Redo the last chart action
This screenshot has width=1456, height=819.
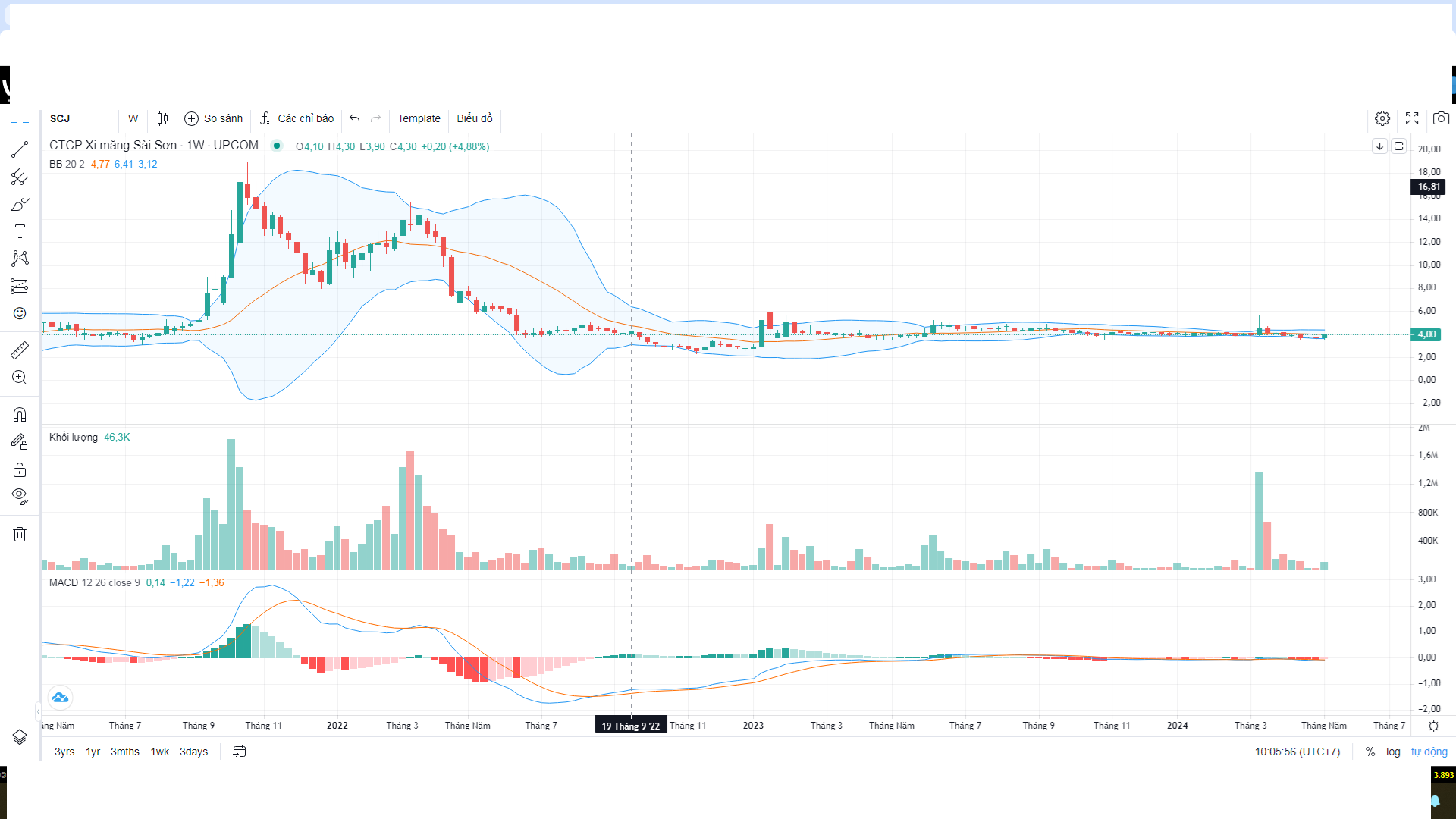click(x=375, y=118)
